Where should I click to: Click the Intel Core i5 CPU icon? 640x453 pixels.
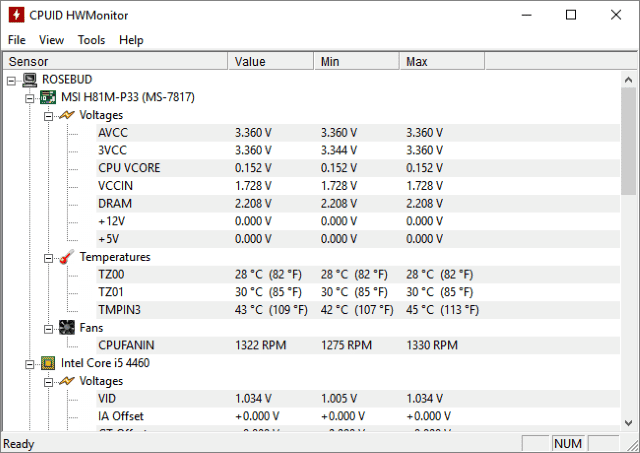click(47, 363)
